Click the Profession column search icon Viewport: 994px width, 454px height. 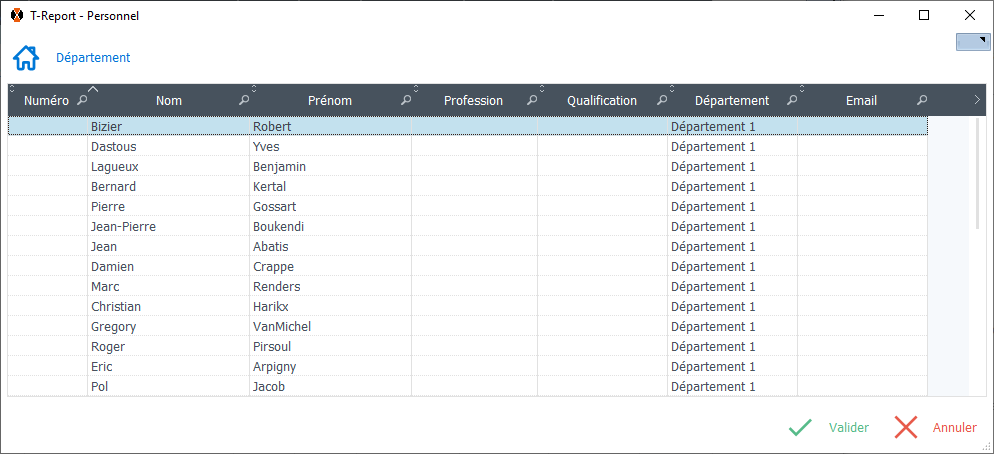[x=532, y=100]
